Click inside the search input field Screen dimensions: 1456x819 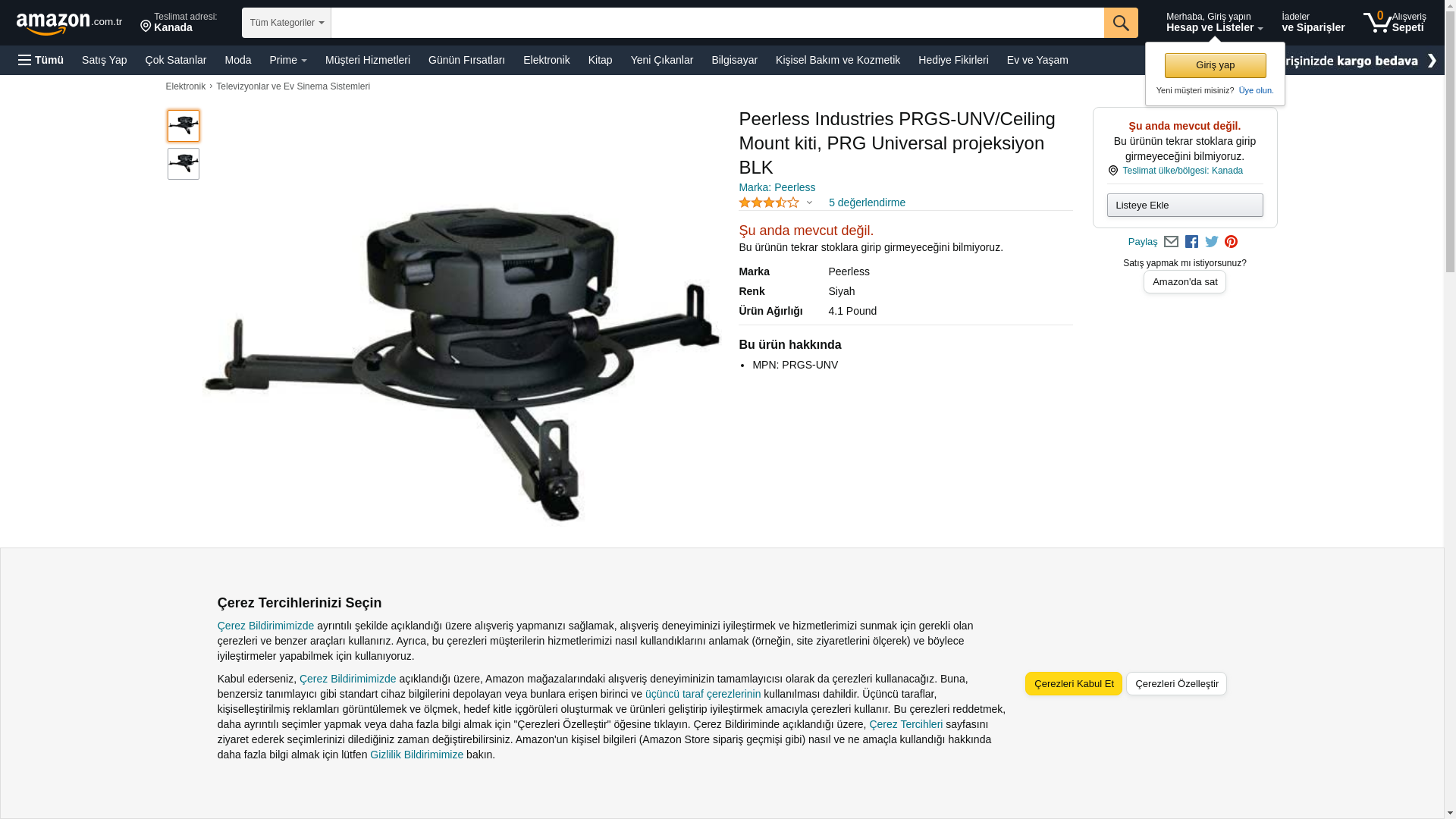717,23
